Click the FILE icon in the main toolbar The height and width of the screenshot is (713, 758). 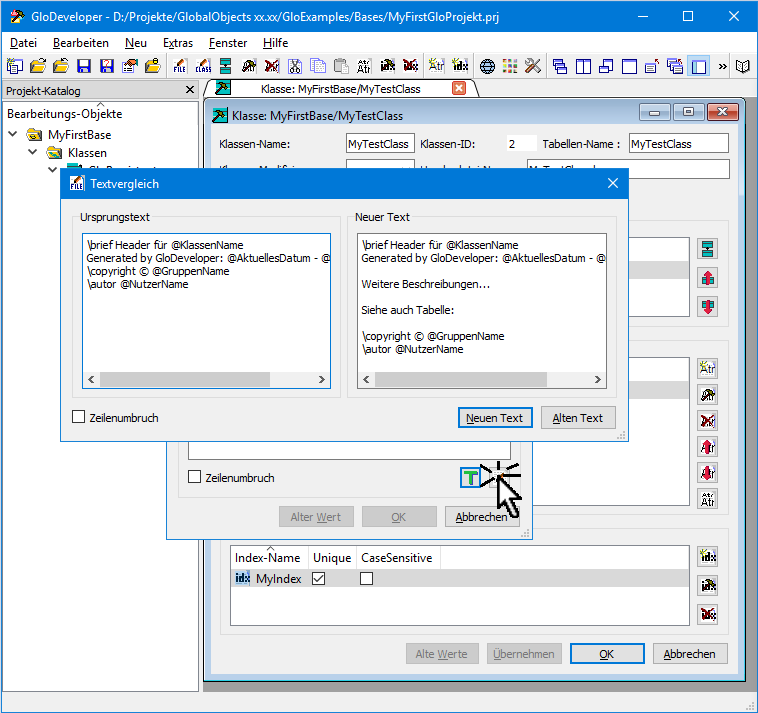click(180, 66)
